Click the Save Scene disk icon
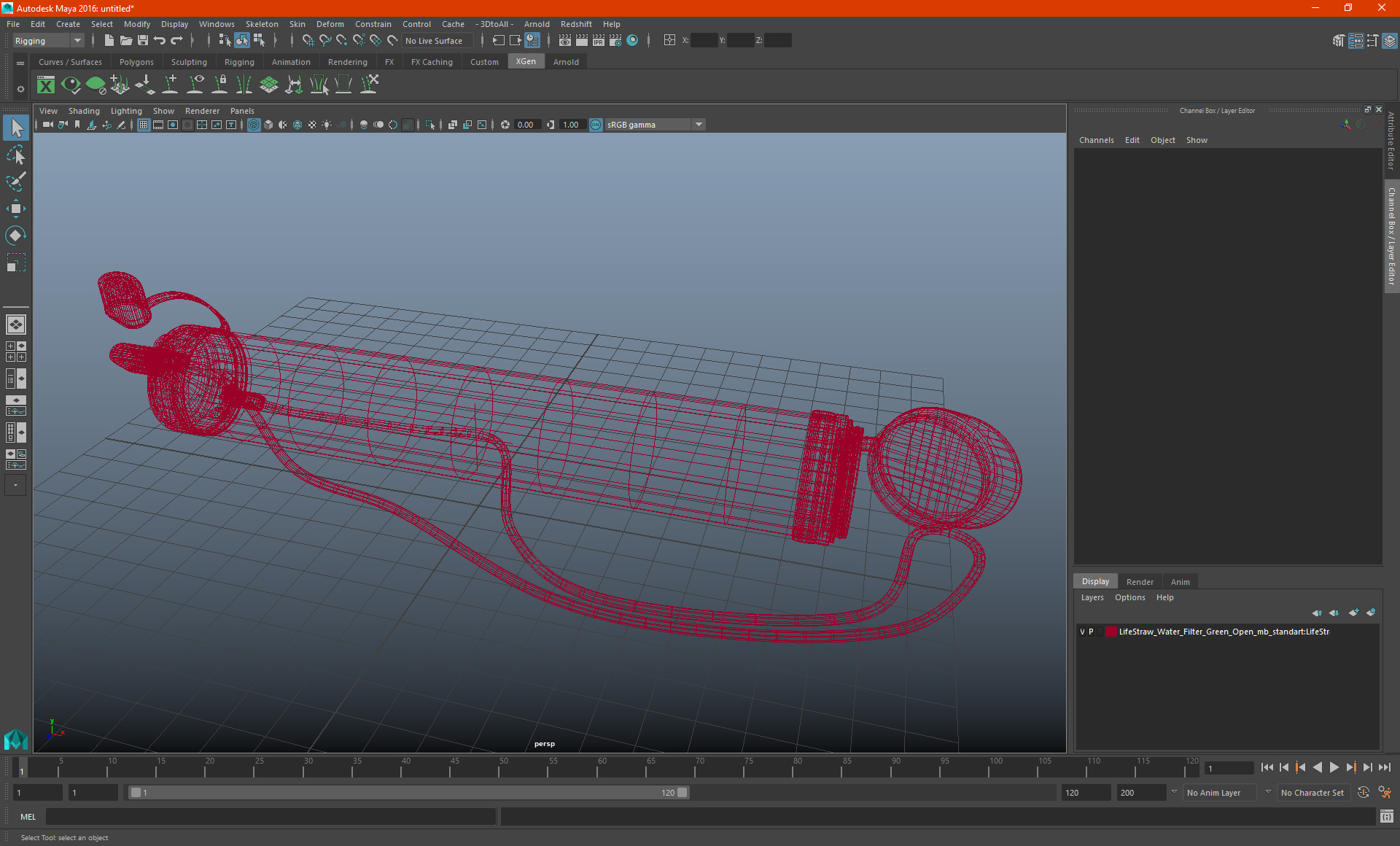 pos(143,41)
